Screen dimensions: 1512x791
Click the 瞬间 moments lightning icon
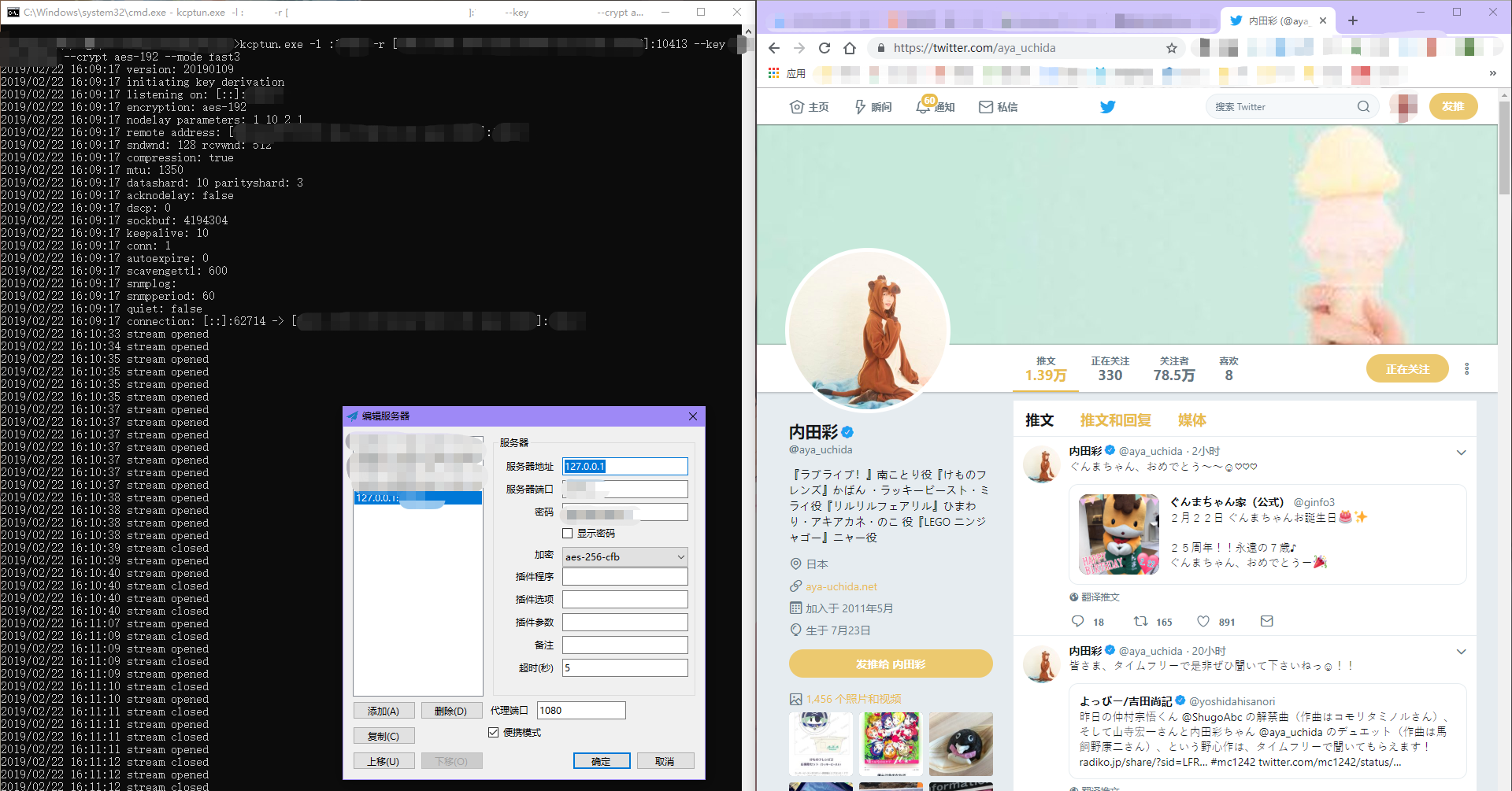862,106
